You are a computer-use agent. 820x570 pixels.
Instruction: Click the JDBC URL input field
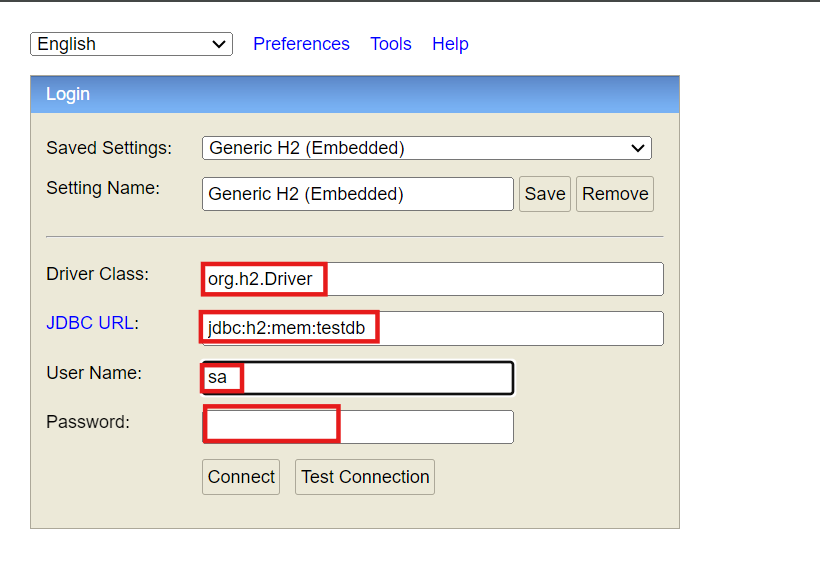[x=432, y=328]
